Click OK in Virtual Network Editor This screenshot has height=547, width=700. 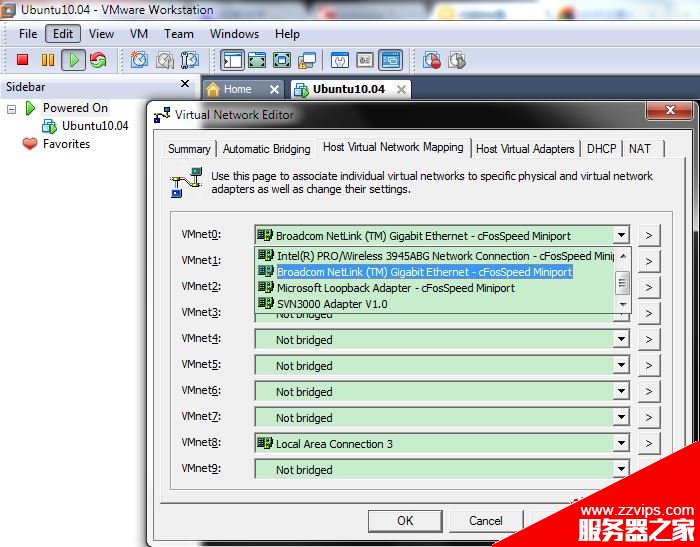coord(405,521)
